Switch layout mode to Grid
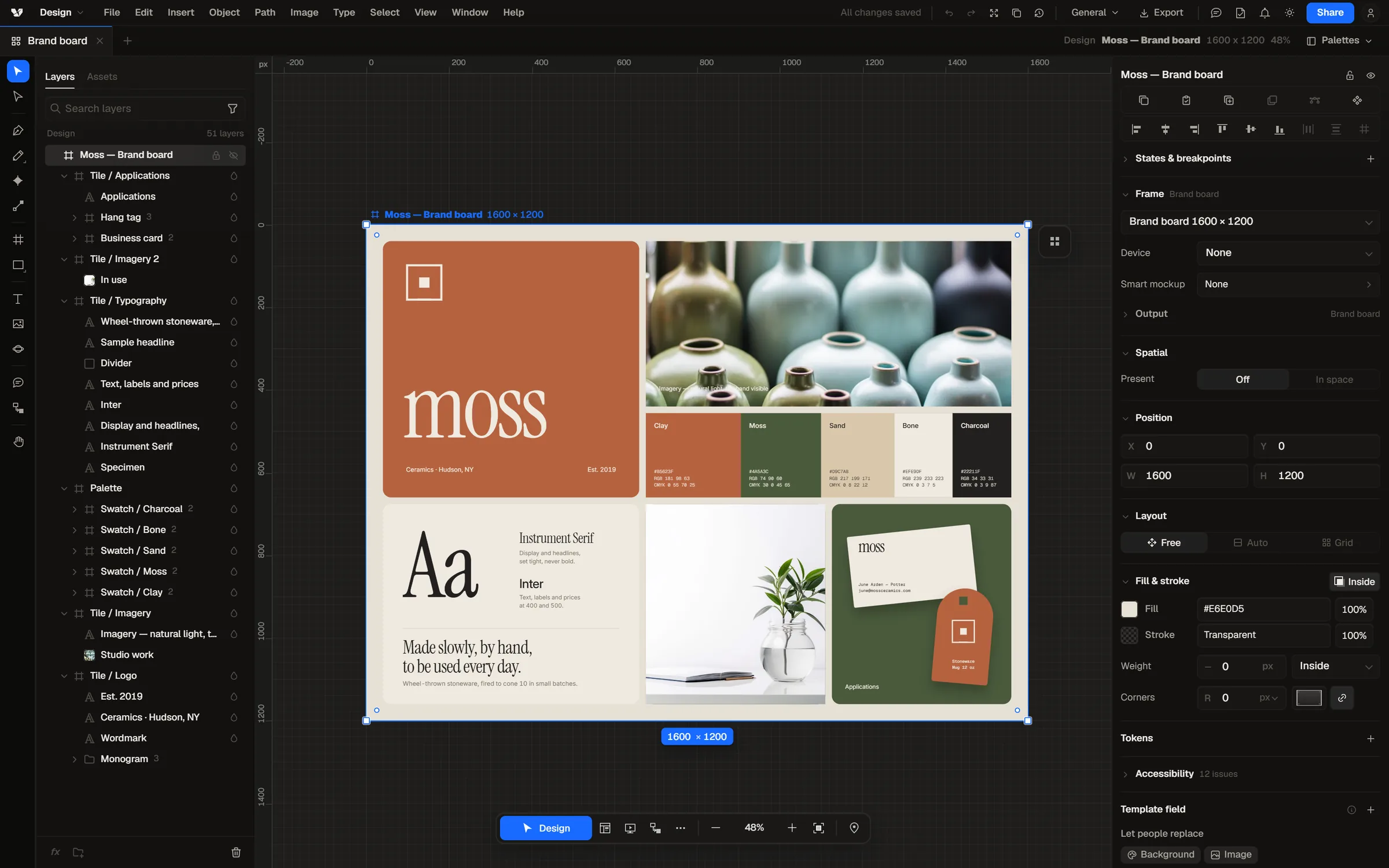The width and height of the screenshot is (1389, 868). pos(1337,543)
